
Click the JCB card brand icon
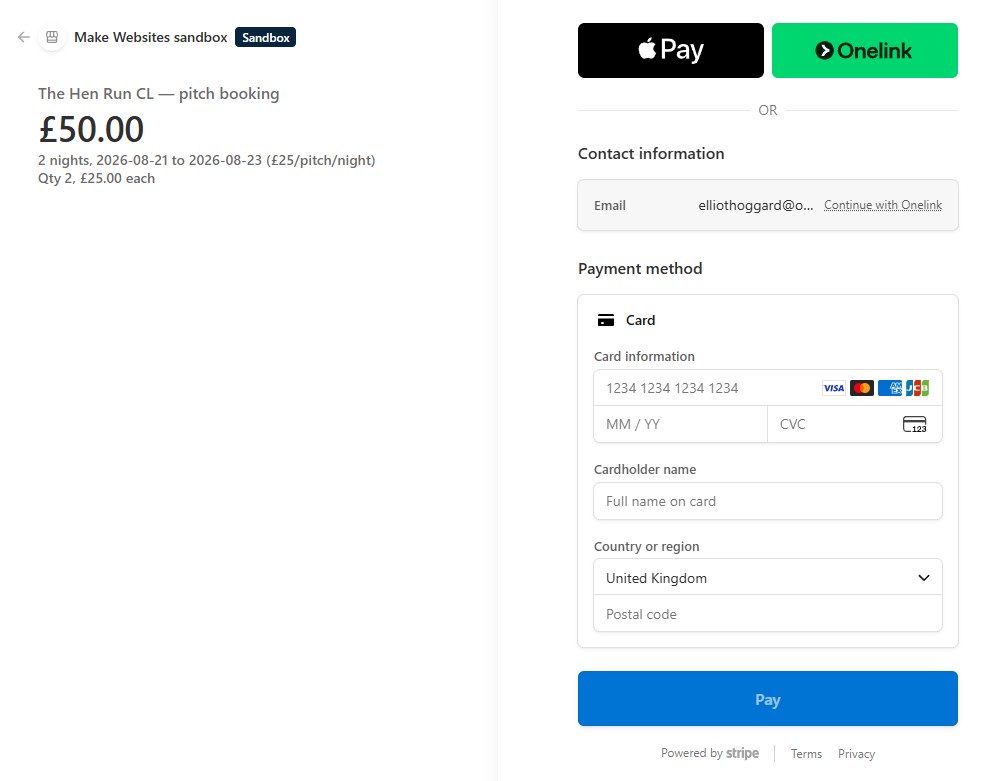pos(917,388)
